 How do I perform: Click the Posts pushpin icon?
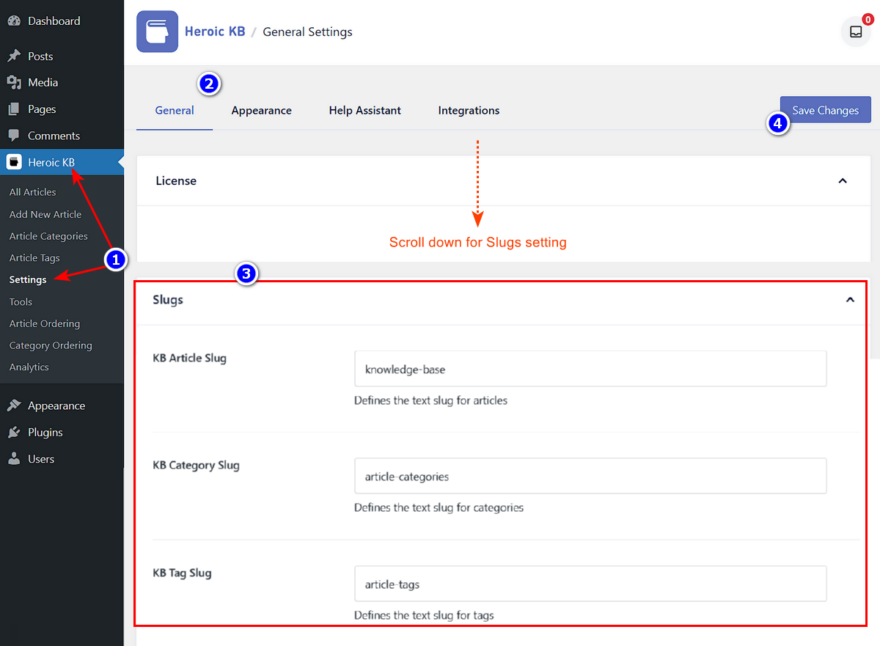(14, 56)
